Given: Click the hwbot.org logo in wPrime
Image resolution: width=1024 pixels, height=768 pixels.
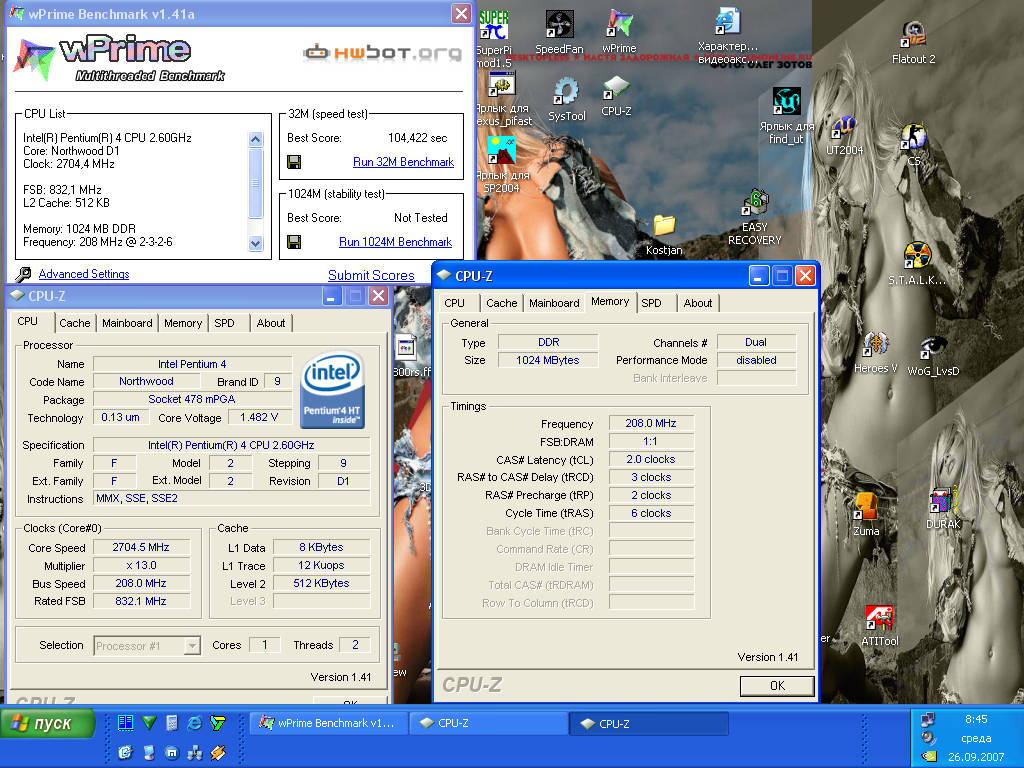Looking at the screenshot, I should pos(383,52).
